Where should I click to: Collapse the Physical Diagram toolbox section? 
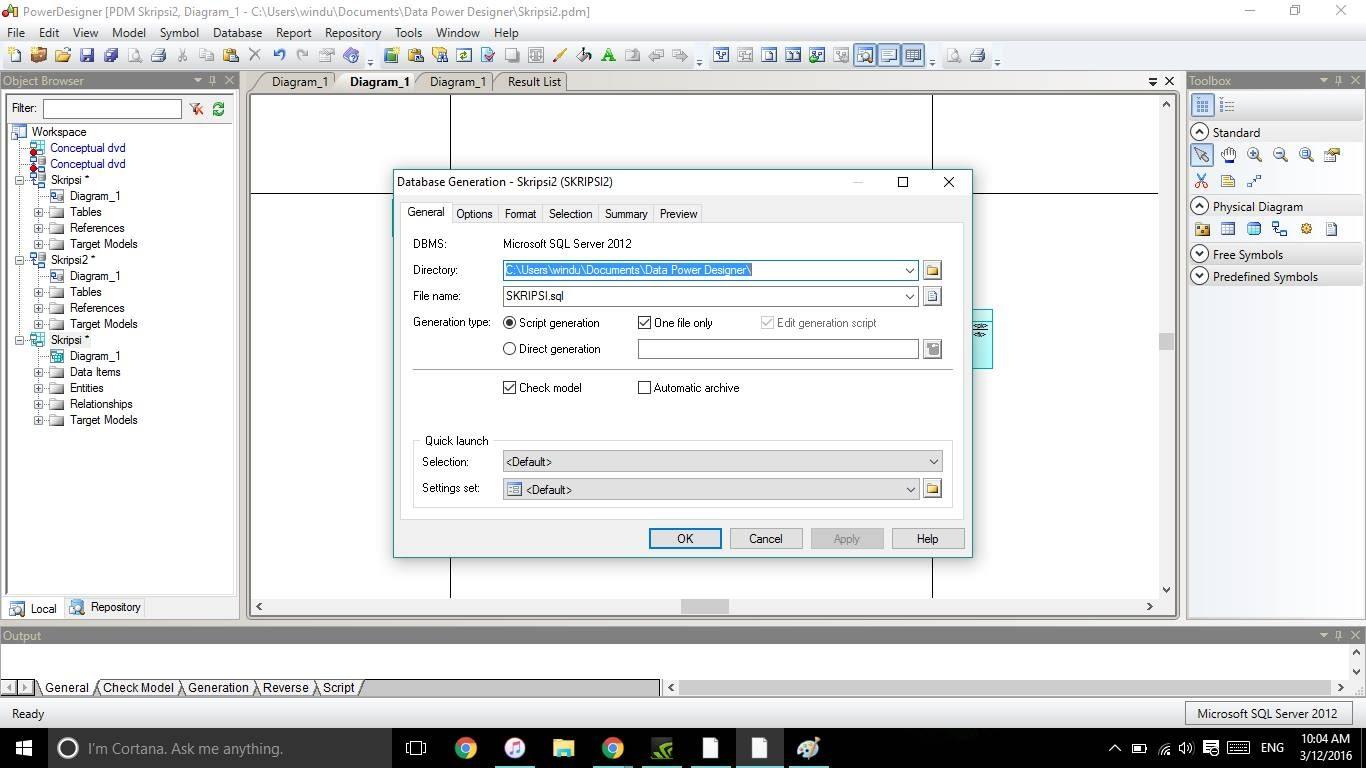1199,206
